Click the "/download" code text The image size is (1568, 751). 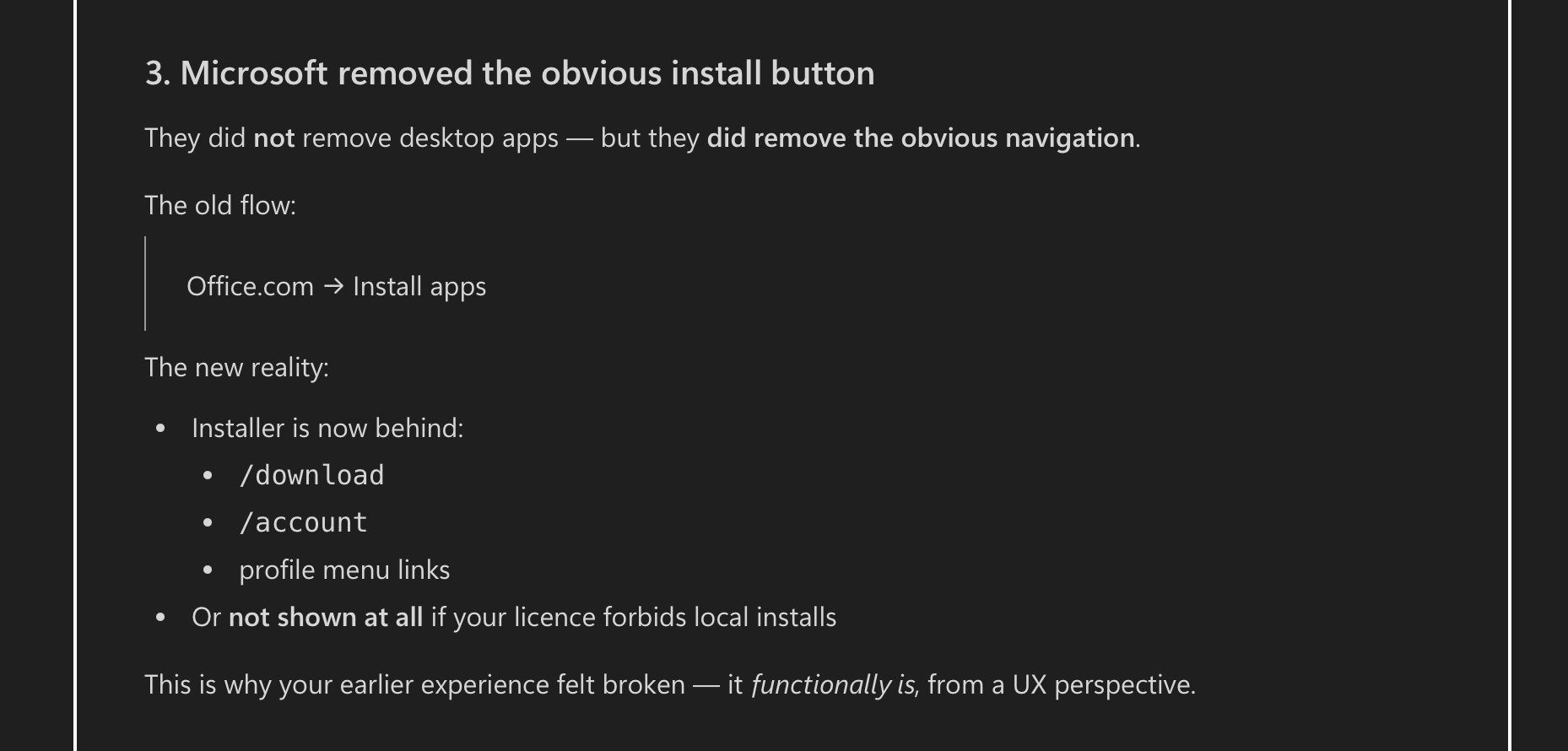[x=311, y=476]
